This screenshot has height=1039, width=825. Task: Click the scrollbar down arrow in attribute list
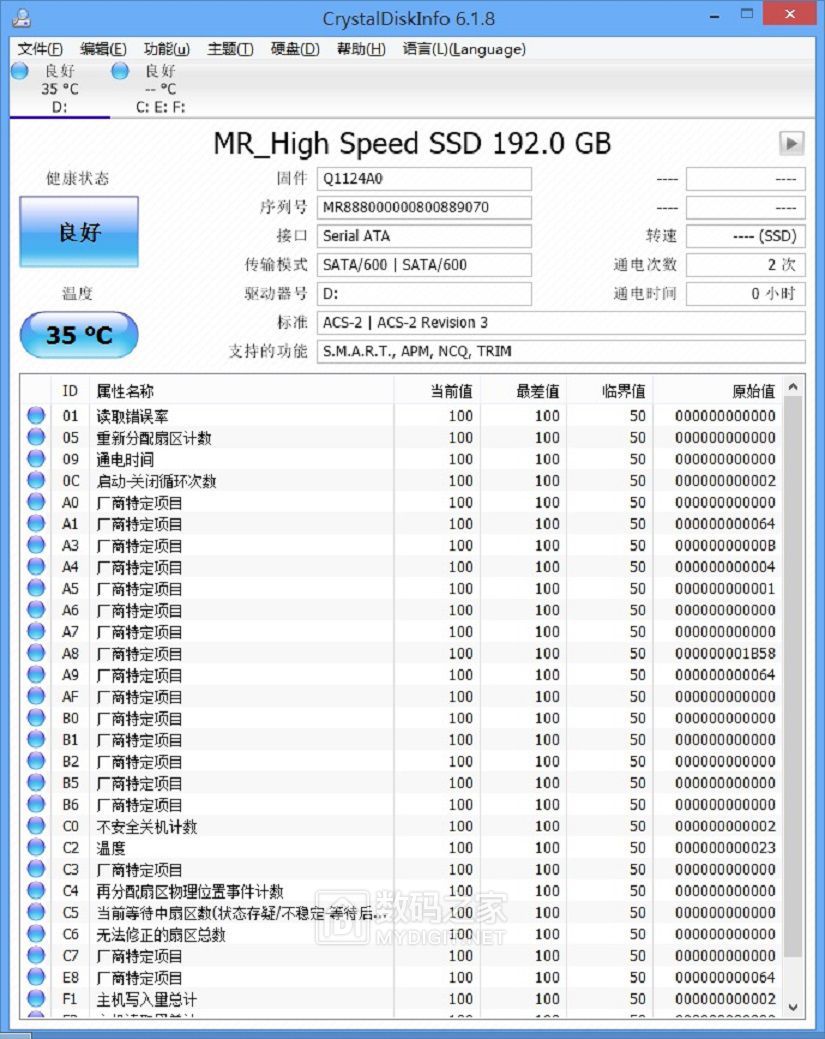coord(794,1006)
